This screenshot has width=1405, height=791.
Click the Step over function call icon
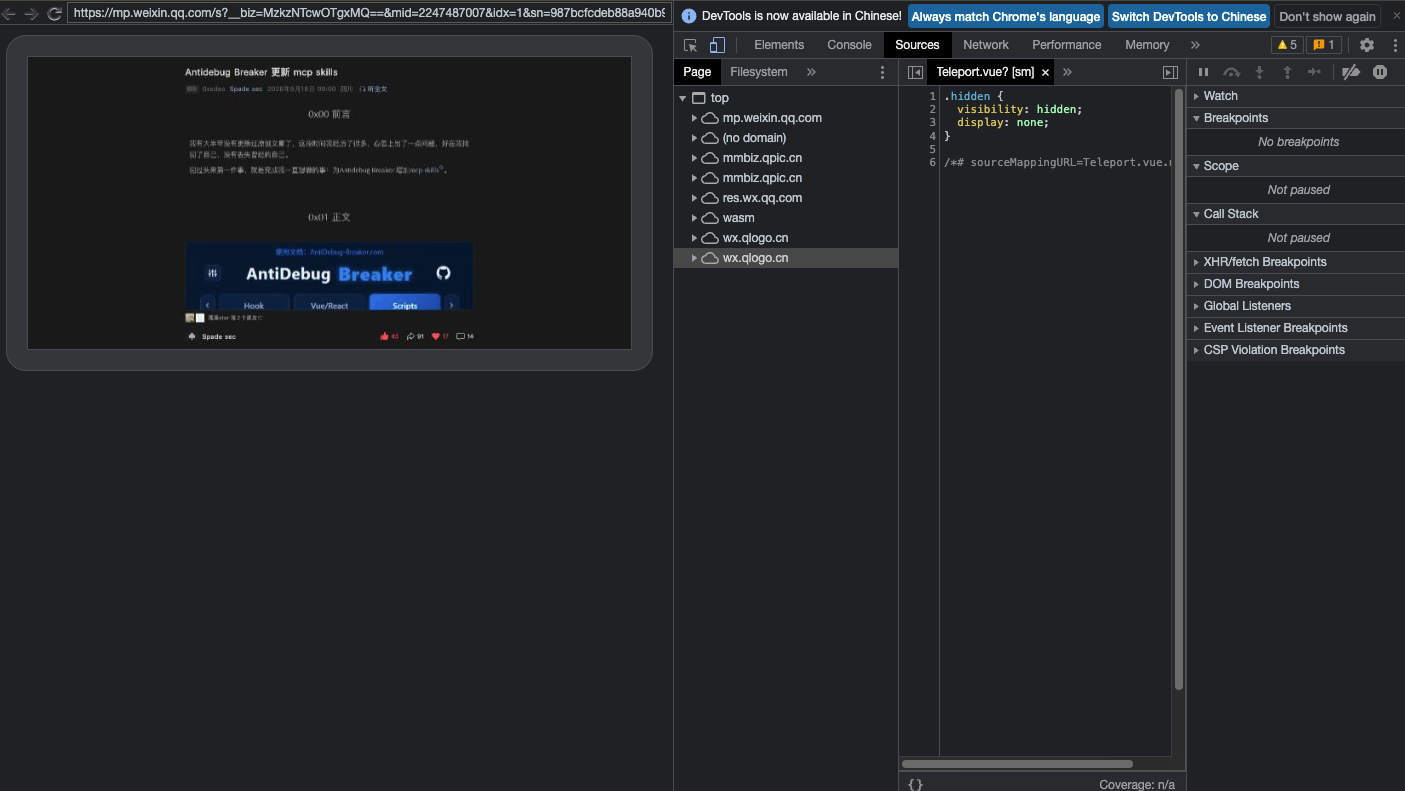coord(1232,72)
